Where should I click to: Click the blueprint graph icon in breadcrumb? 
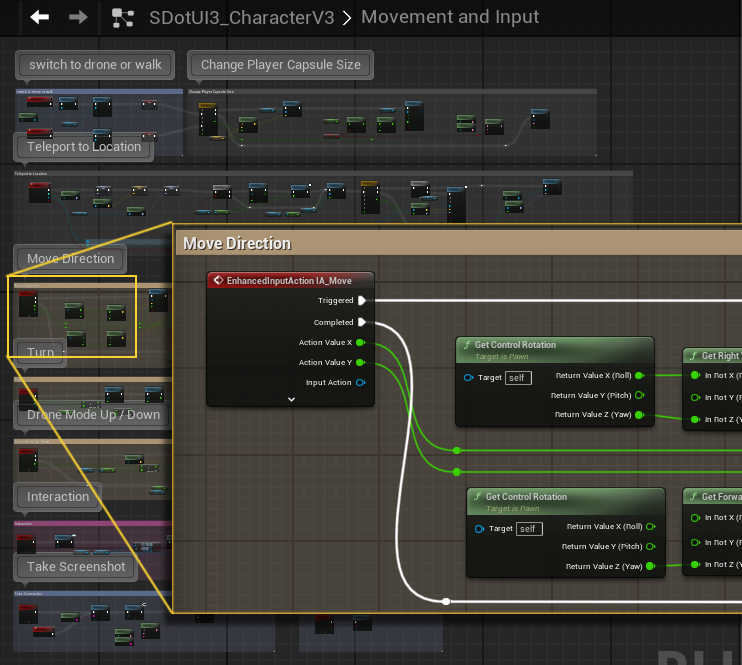(123, 17)
